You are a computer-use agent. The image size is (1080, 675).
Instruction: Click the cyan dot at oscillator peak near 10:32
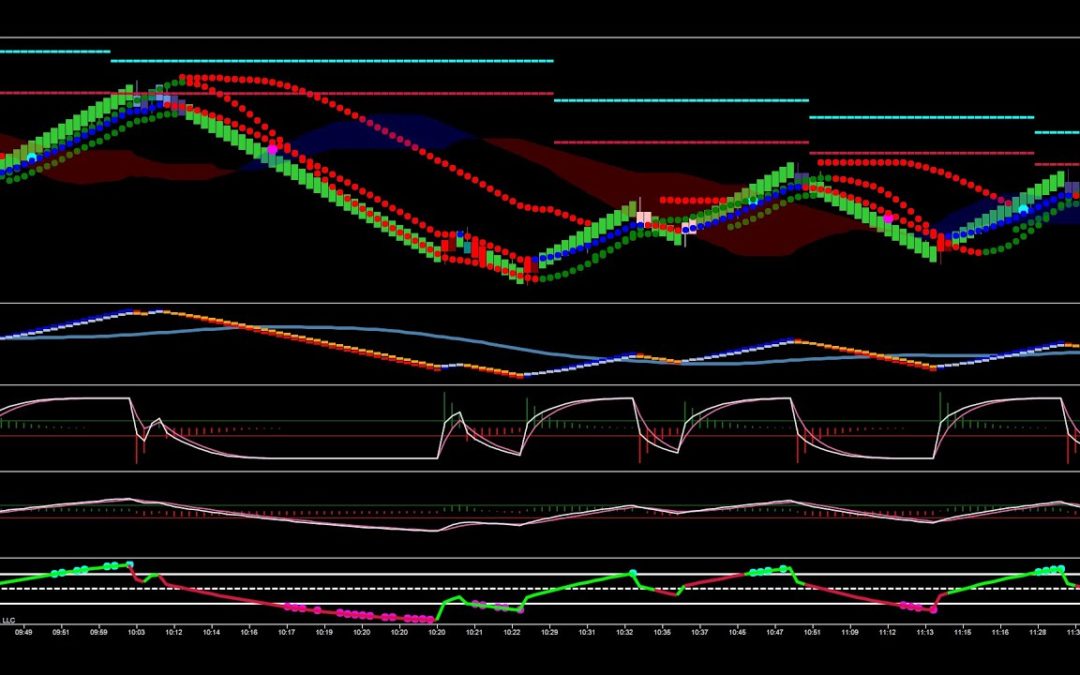pos(633,573)
